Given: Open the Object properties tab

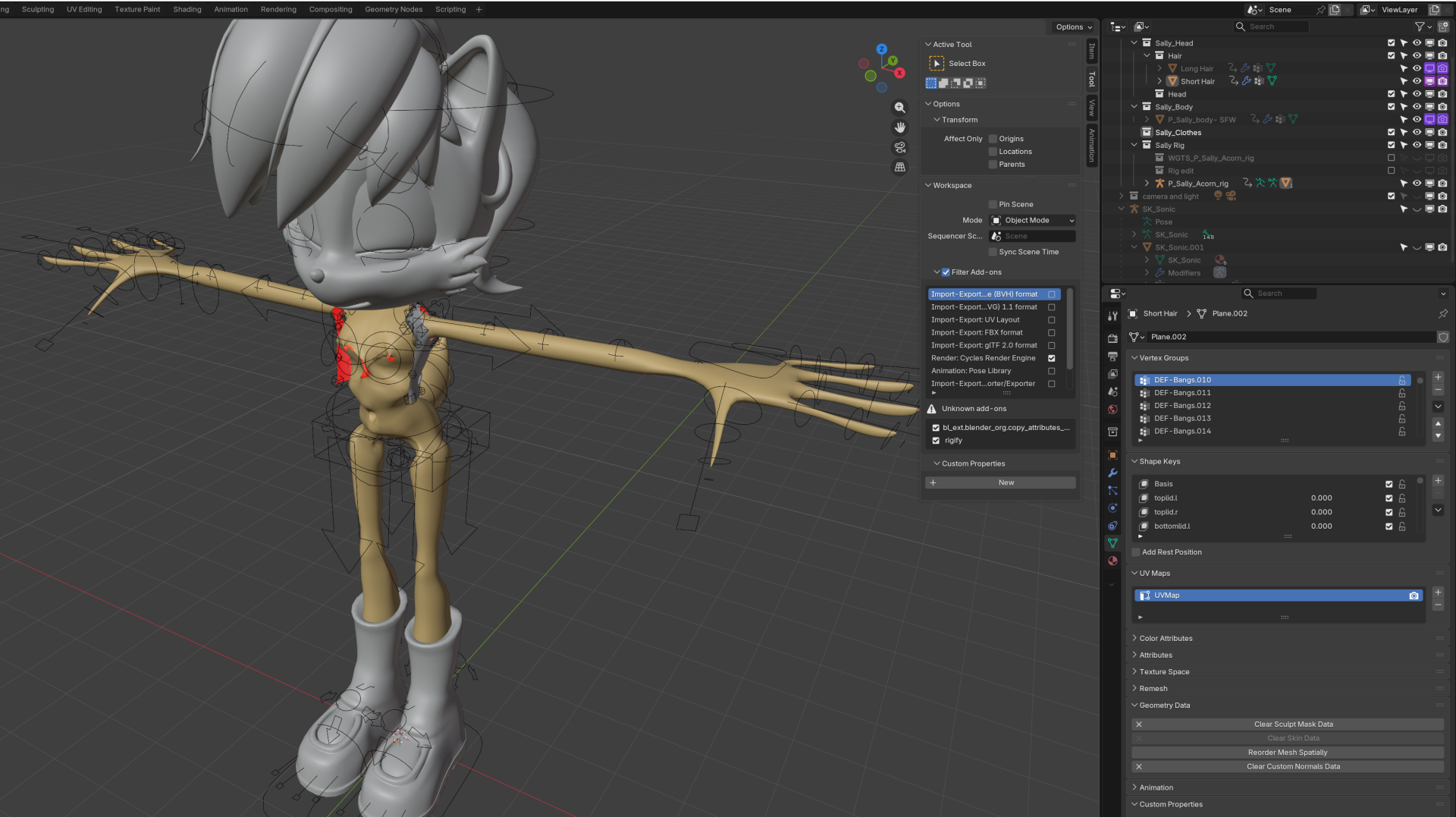Looking at the screenshot, I should pyautogui.click(x=1112, y=454).
